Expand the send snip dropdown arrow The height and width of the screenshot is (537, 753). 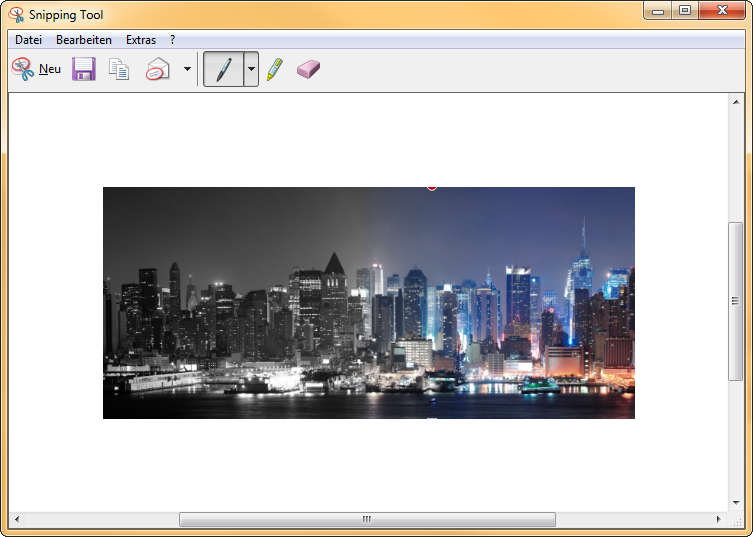(187, 70)
